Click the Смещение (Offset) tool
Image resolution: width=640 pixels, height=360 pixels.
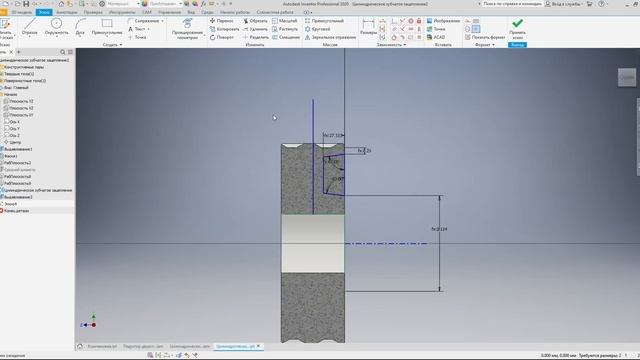pyautogui.click(x=286, y=37)
